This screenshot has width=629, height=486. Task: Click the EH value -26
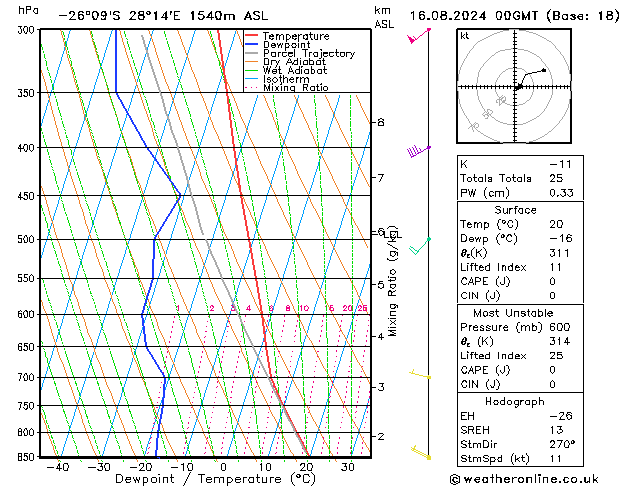click(560, 416)
